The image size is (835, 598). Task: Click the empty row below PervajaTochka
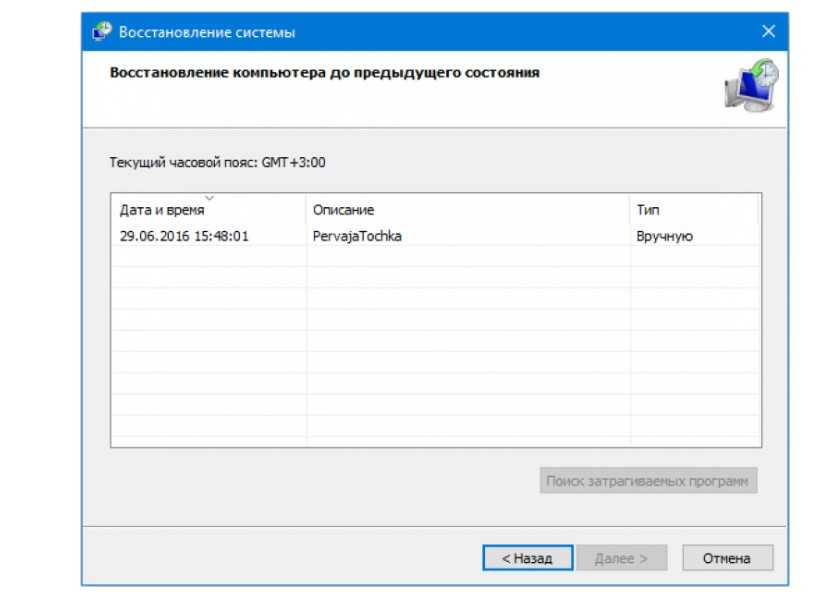tap(435, 258)
